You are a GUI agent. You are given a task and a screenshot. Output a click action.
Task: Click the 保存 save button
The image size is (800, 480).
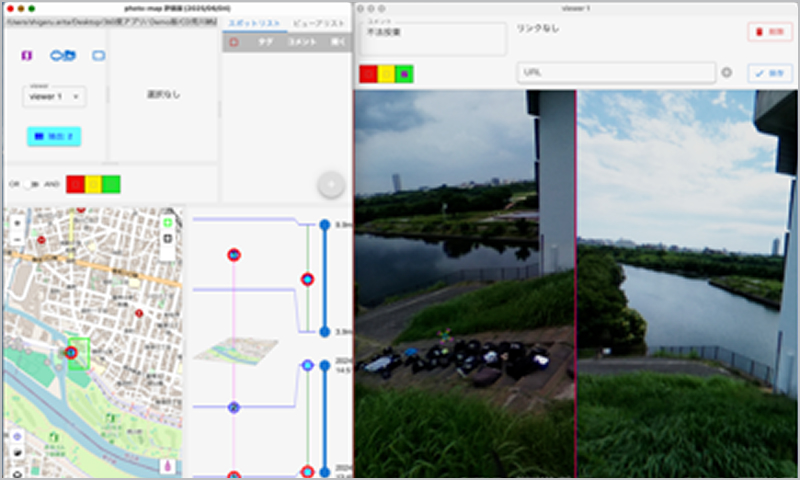[770, 73]
